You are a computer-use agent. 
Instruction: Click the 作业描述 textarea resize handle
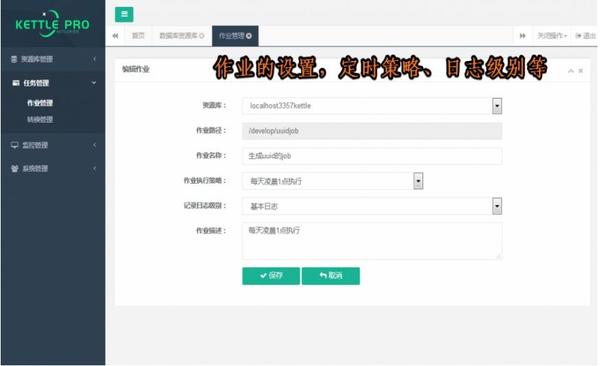pos(499,257)
